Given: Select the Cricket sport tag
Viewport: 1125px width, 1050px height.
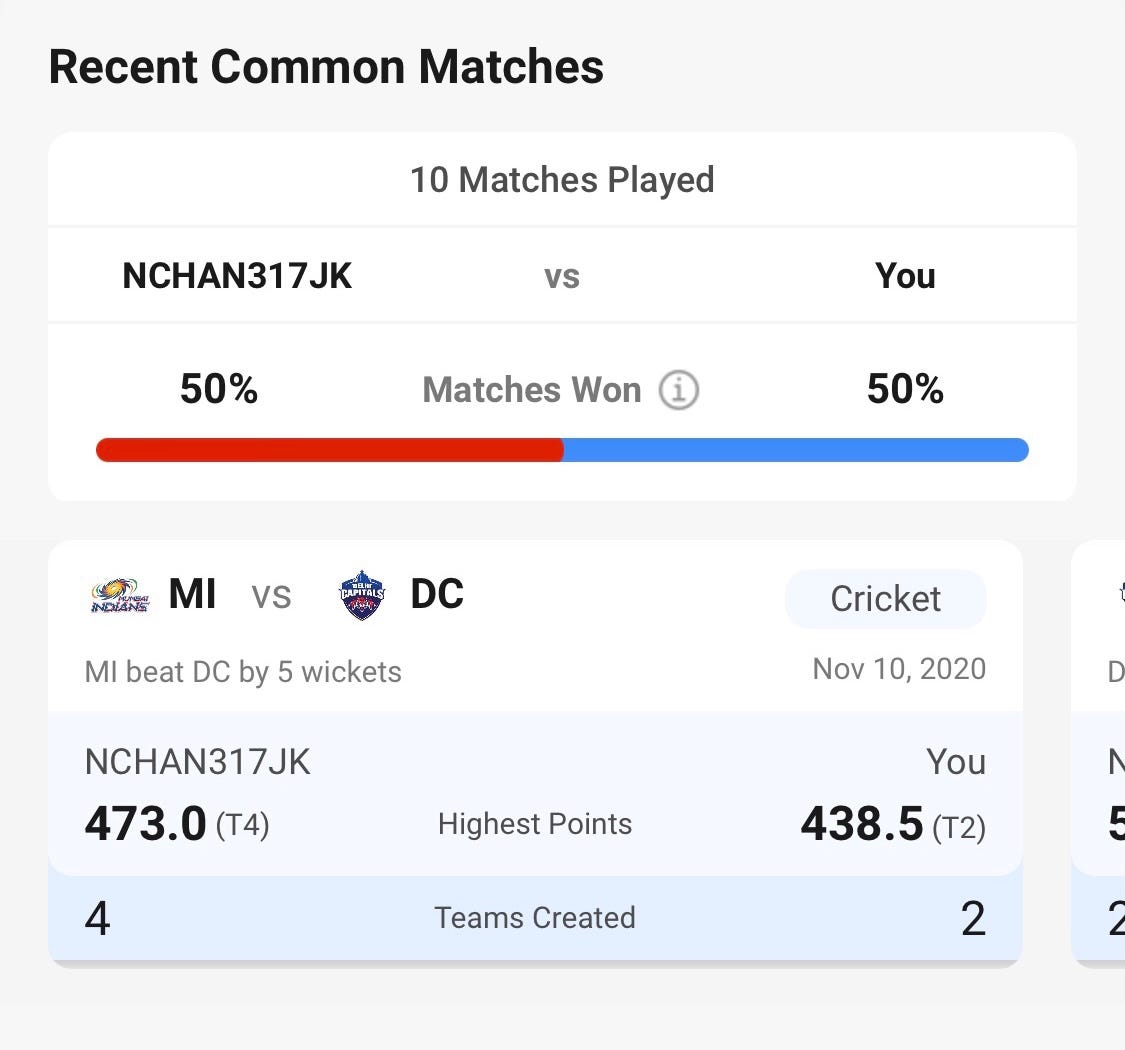Looking at the screenshot, I should point(885,599).
